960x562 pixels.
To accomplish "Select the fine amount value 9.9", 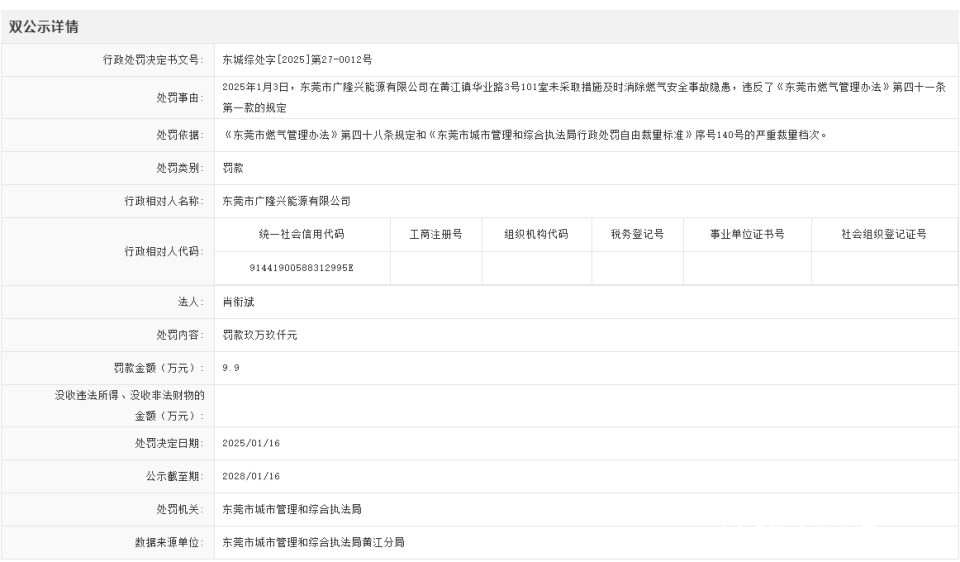I will tap(231, 369).
